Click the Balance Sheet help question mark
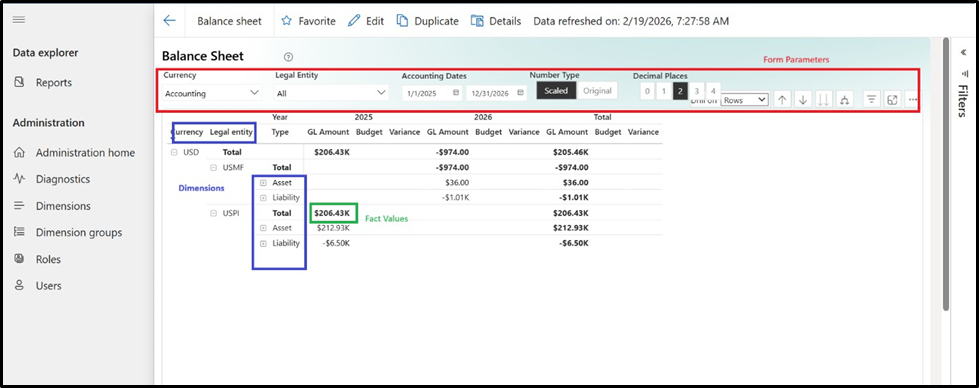The image size is (979, 388). [288, 57]
